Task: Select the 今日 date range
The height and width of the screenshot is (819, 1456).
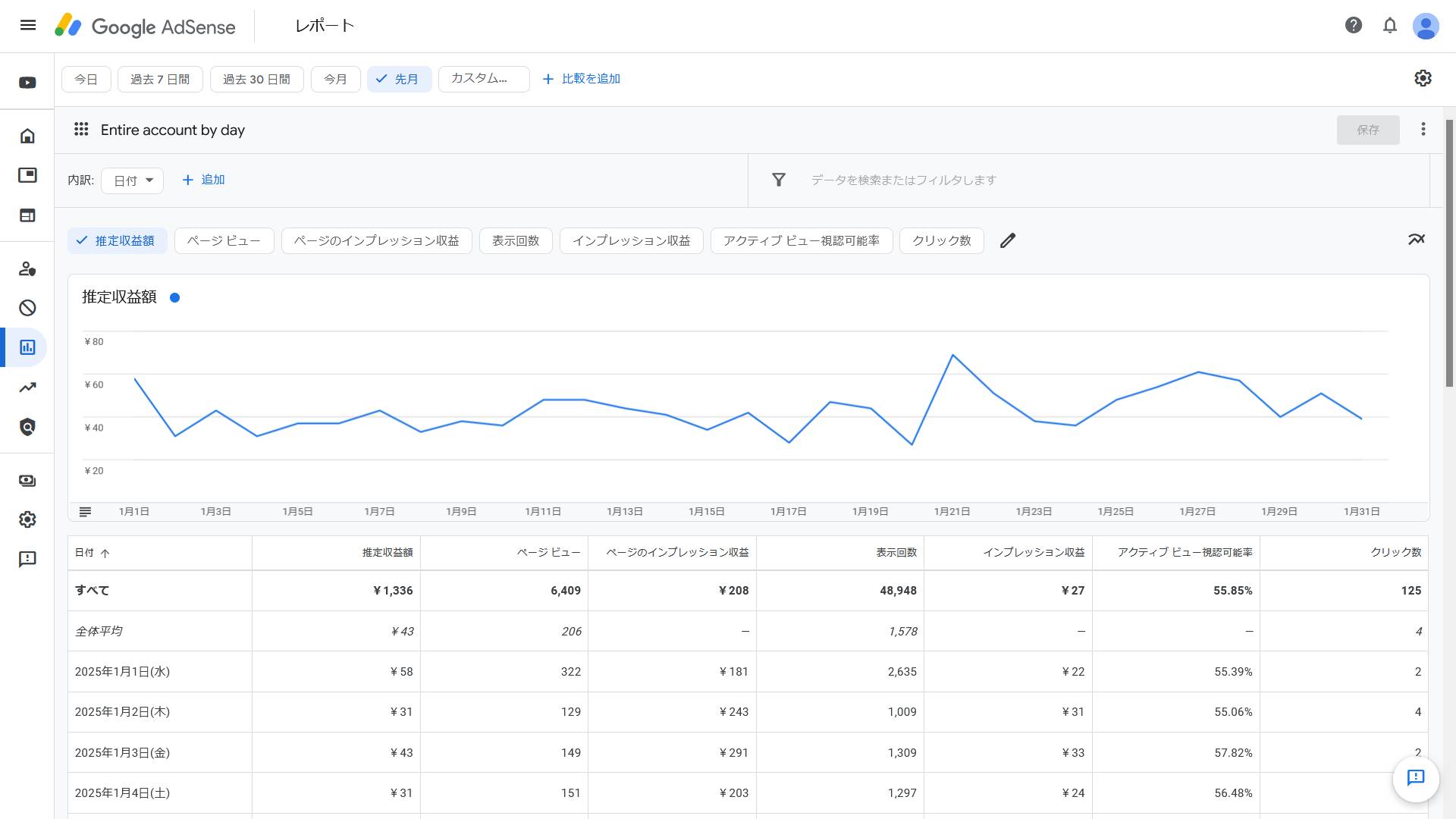Action: click(x=86, y=79)
